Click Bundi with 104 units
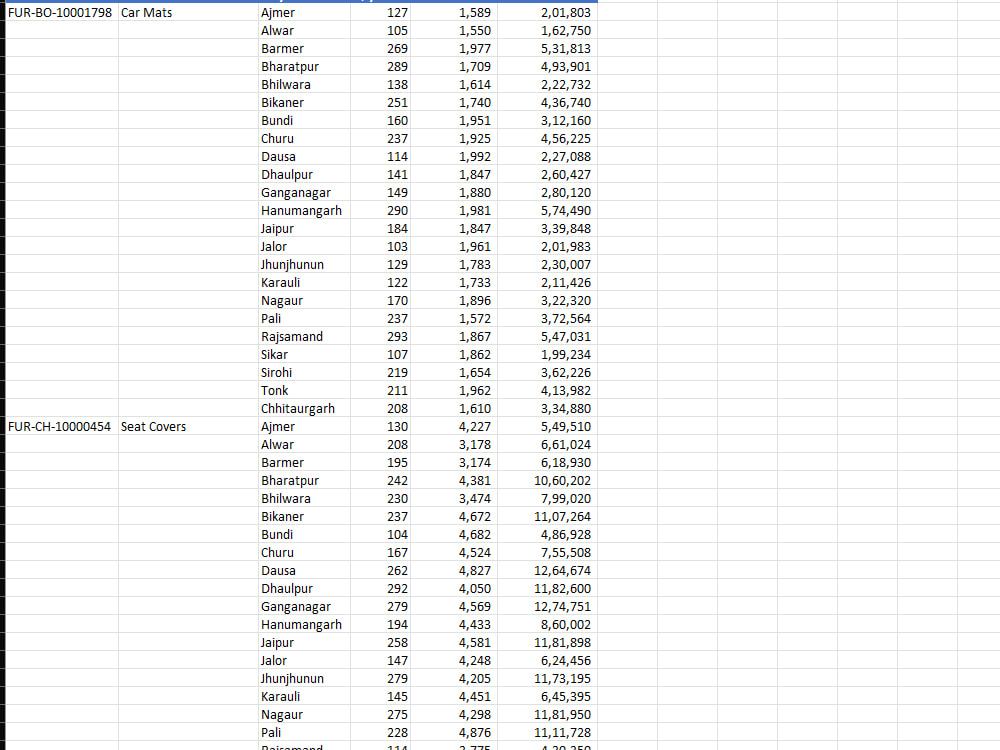Viewport: 1000px width, 750px height. [x=304, y=534]
